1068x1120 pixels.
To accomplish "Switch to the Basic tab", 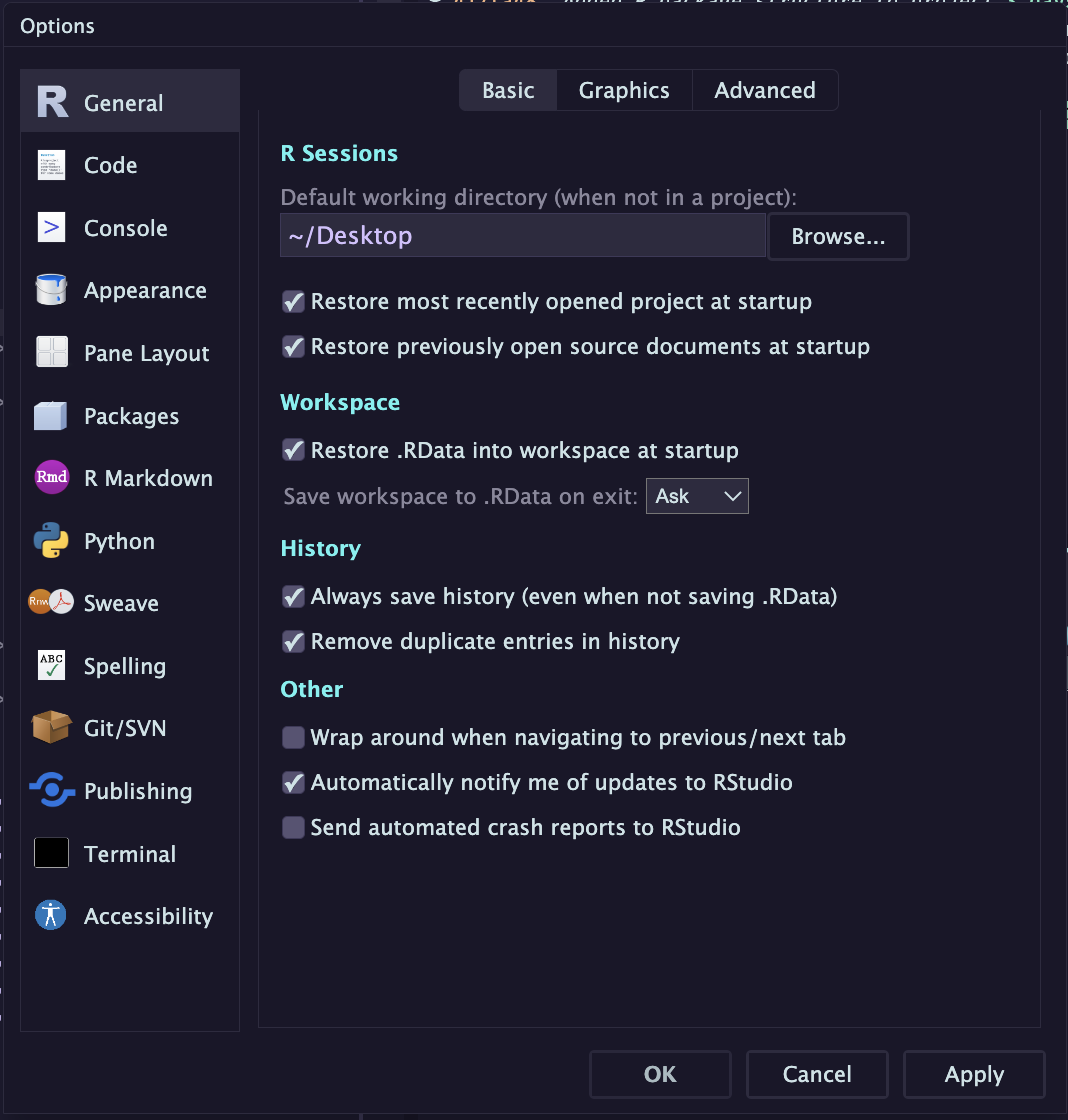I will [x=508, y=90].
